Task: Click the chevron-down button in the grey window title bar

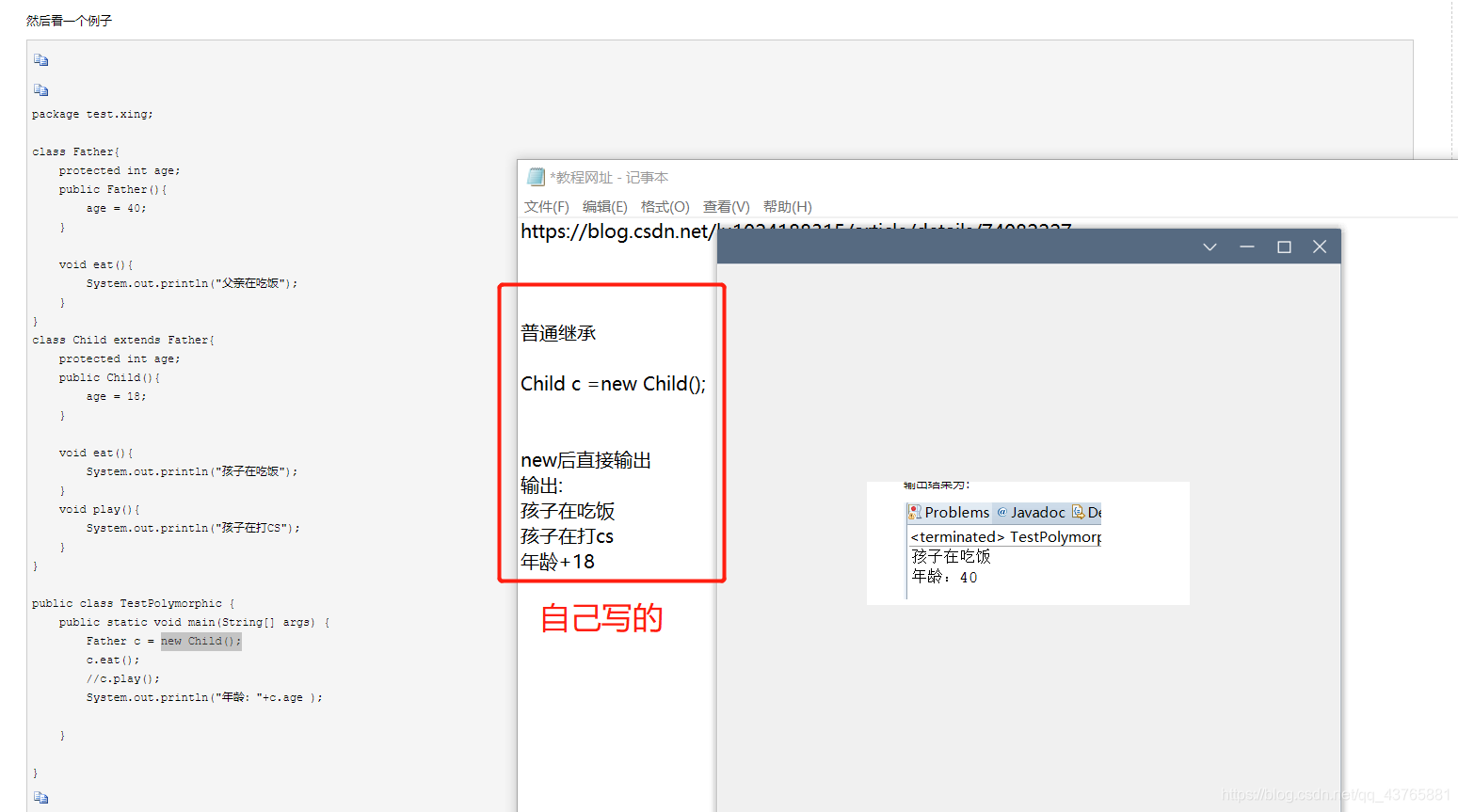Action: (x=1210, y=247)
